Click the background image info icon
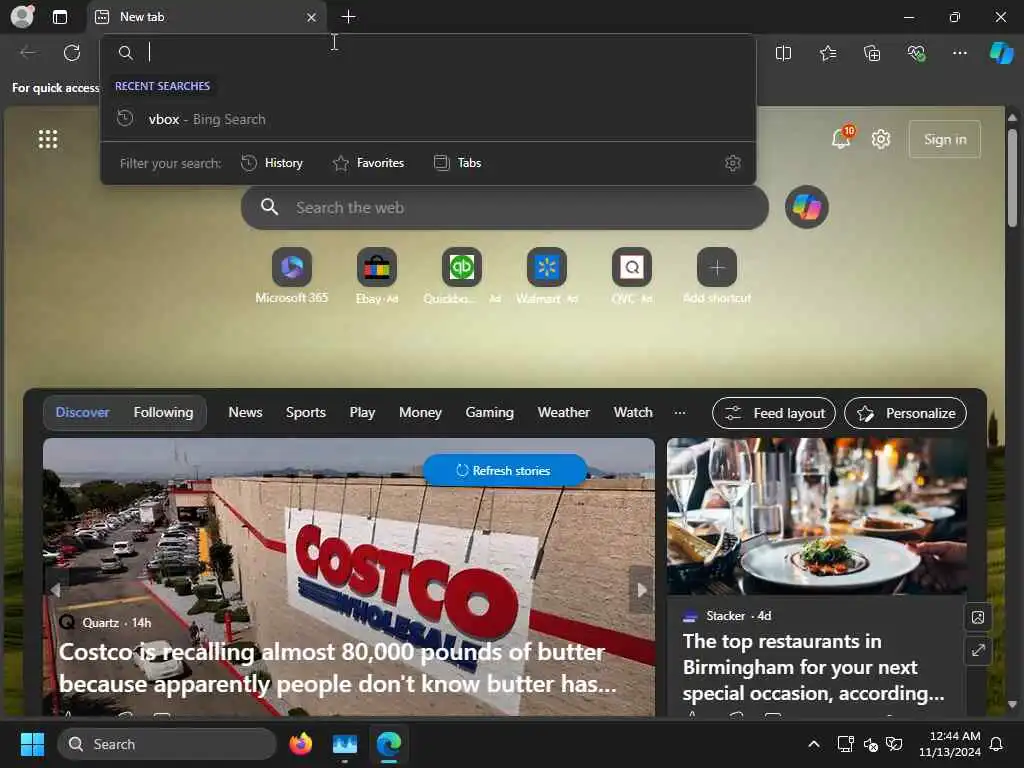This screenshot has width=1024, height=768. 978,616
